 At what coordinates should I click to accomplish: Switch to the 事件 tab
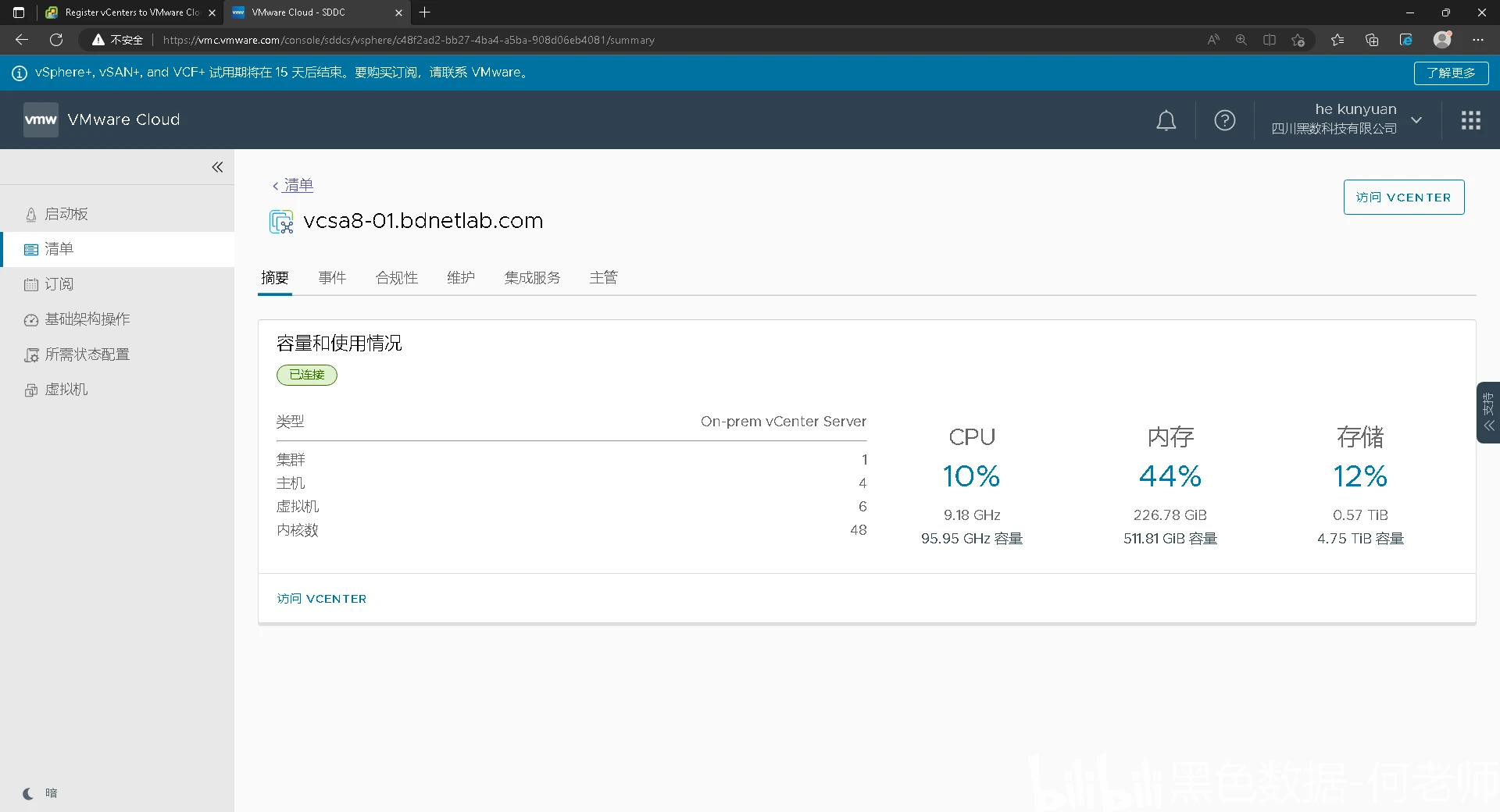(x=332, y=278)
